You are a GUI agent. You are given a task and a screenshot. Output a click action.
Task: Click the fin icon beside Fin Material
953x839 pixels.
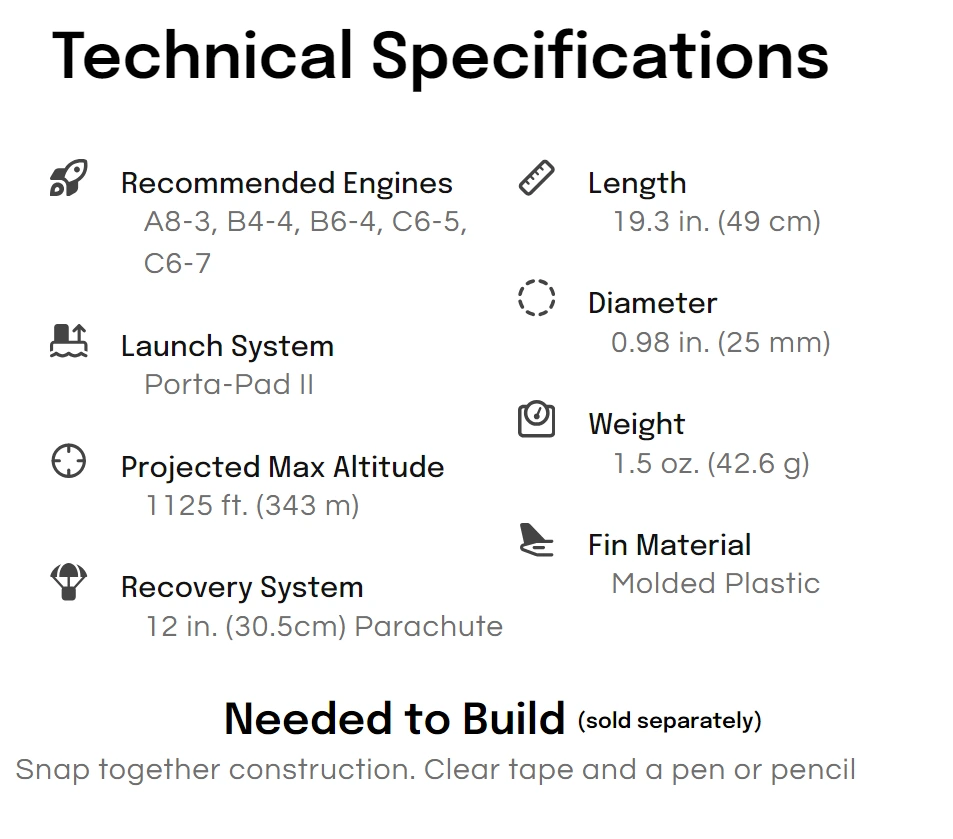[x=537, y=540]
